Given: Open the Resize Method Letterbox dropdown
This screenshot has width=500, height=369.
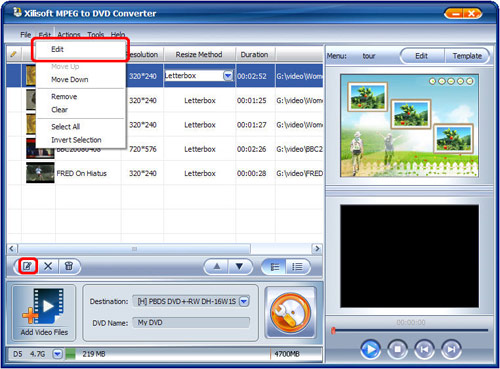Looking at the screenshot, I should [x=228, y=76].
